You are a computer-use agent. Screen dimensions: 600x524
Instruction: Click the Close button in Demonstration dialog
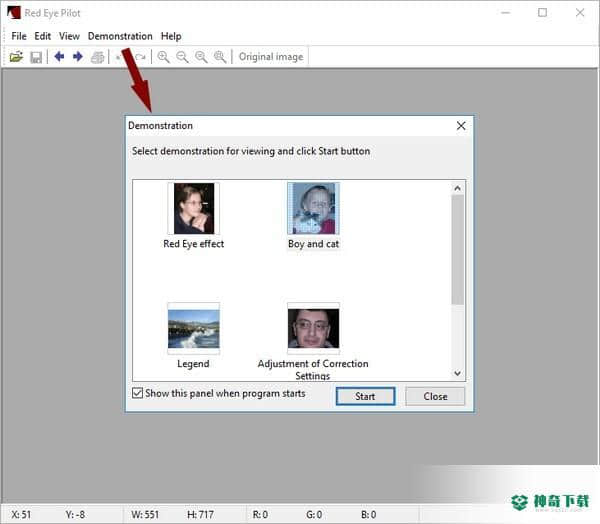point(435,396)
